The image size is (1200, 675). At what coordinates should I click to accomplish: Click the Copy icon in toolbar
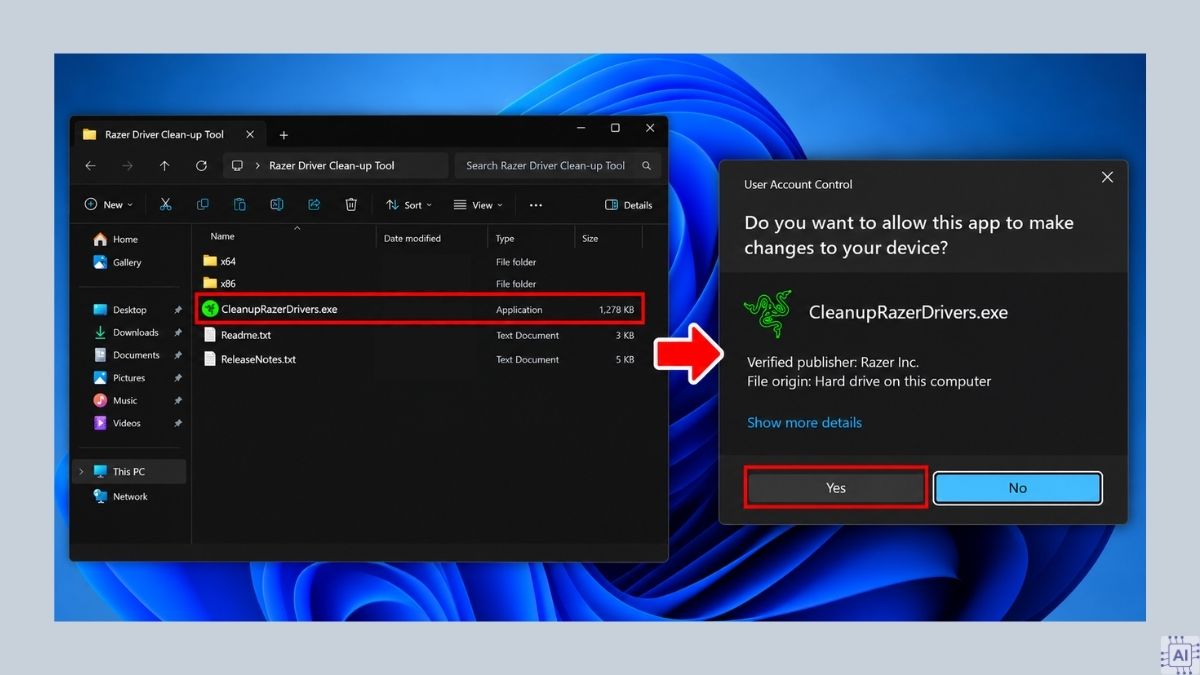coord(203,205)
